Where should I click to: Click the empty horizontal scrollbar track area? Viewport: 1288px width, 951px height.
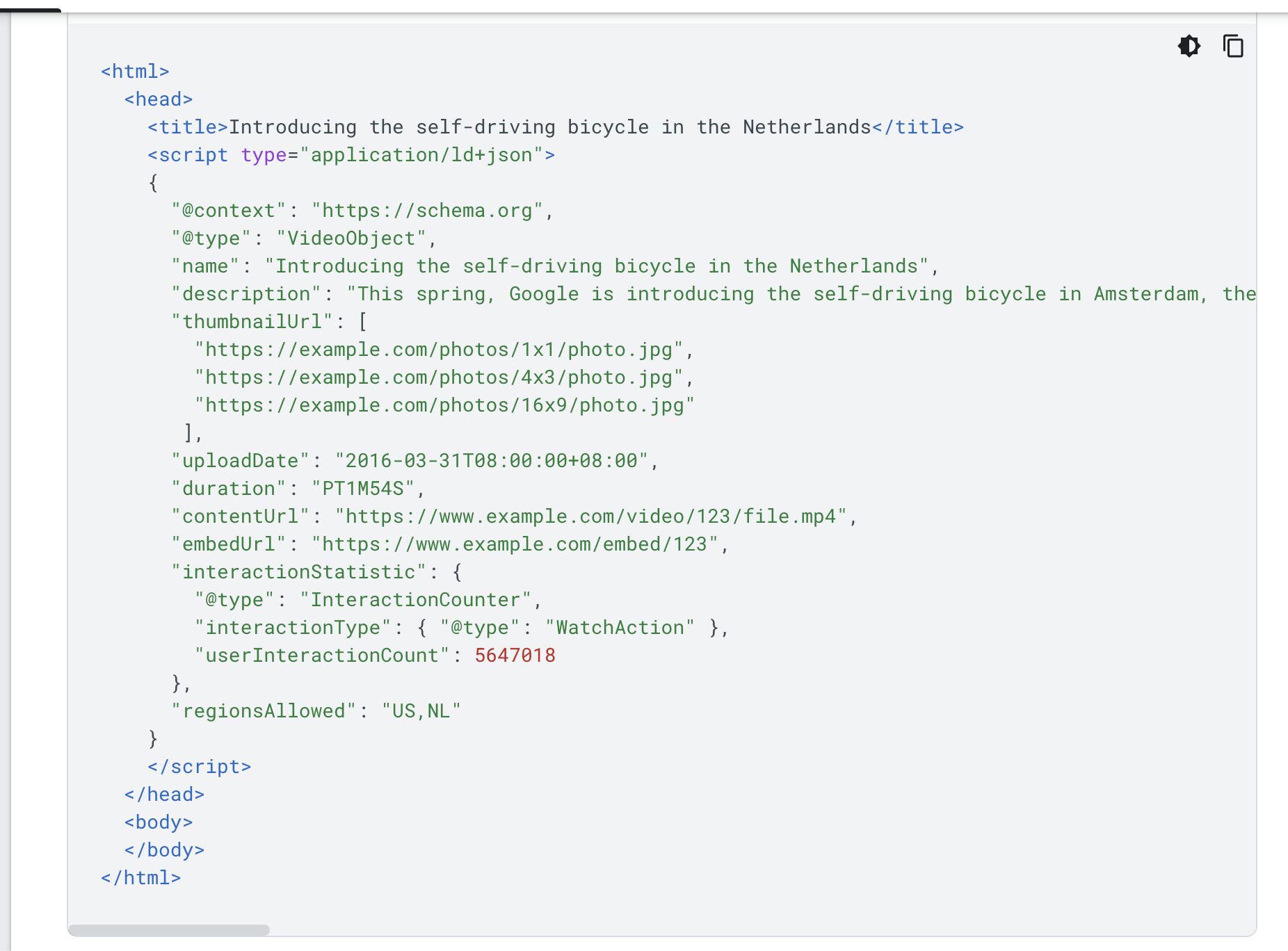[762, 929]
